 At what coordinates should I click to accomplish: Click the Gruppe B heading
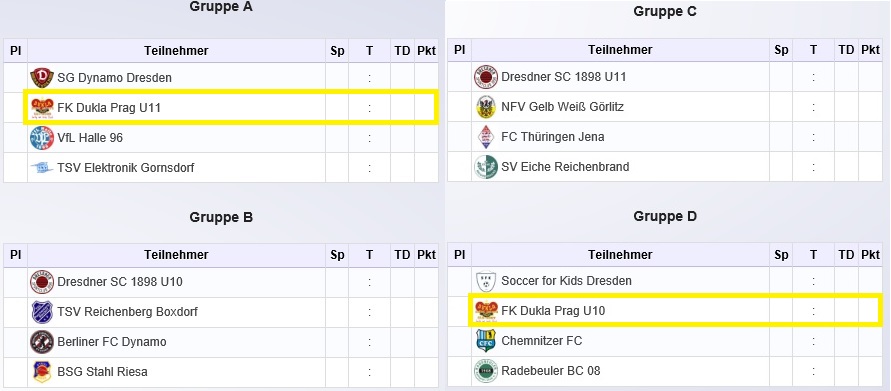pyautogui.click(x=221, y=217)
